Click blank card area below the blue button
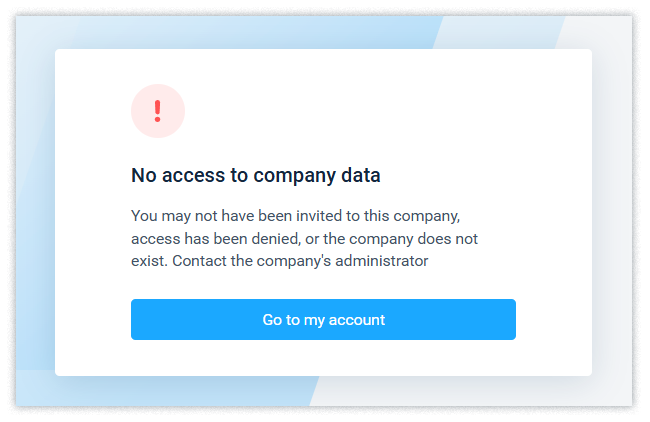The height and width of the screenshot is (422, 650). (x=323, y=358)
